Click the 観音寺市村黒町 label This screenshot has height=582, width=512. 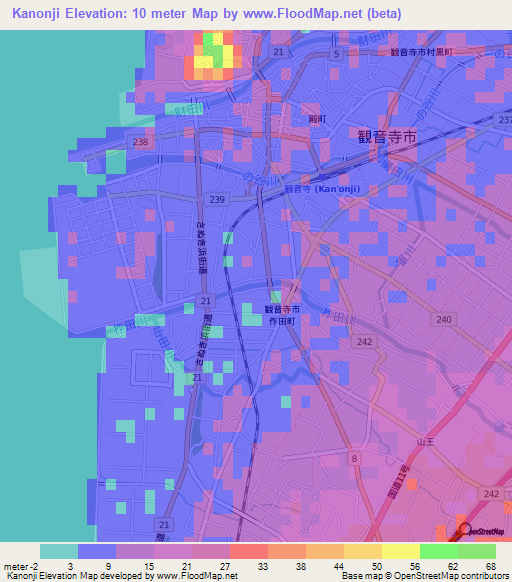[x=421, y=52]
